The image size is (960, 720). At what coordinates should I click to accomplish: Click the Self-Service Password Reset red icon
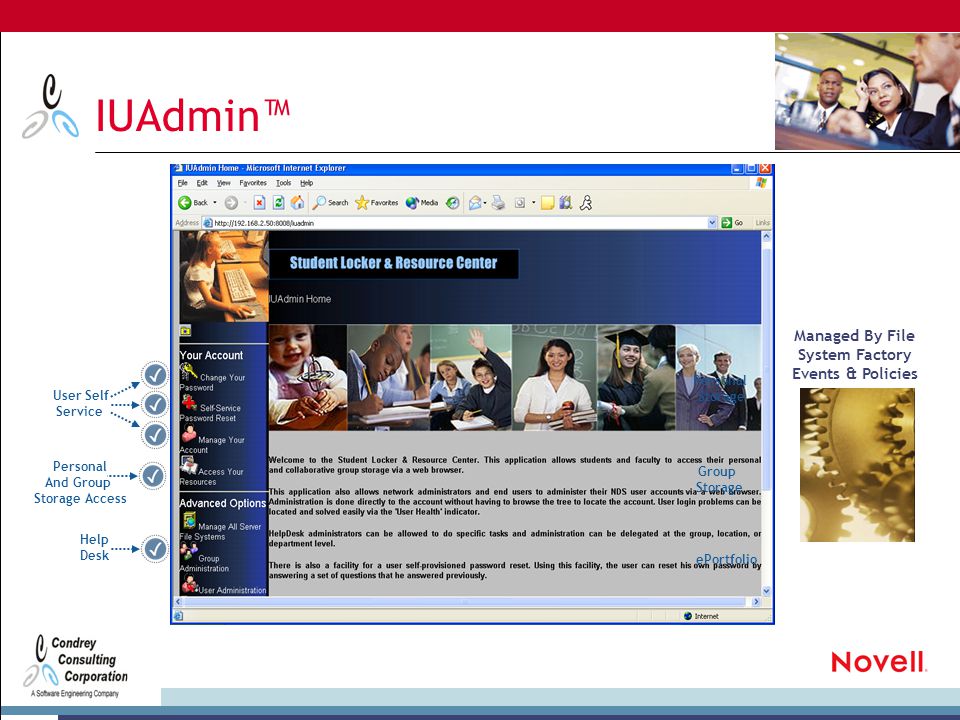189,402
